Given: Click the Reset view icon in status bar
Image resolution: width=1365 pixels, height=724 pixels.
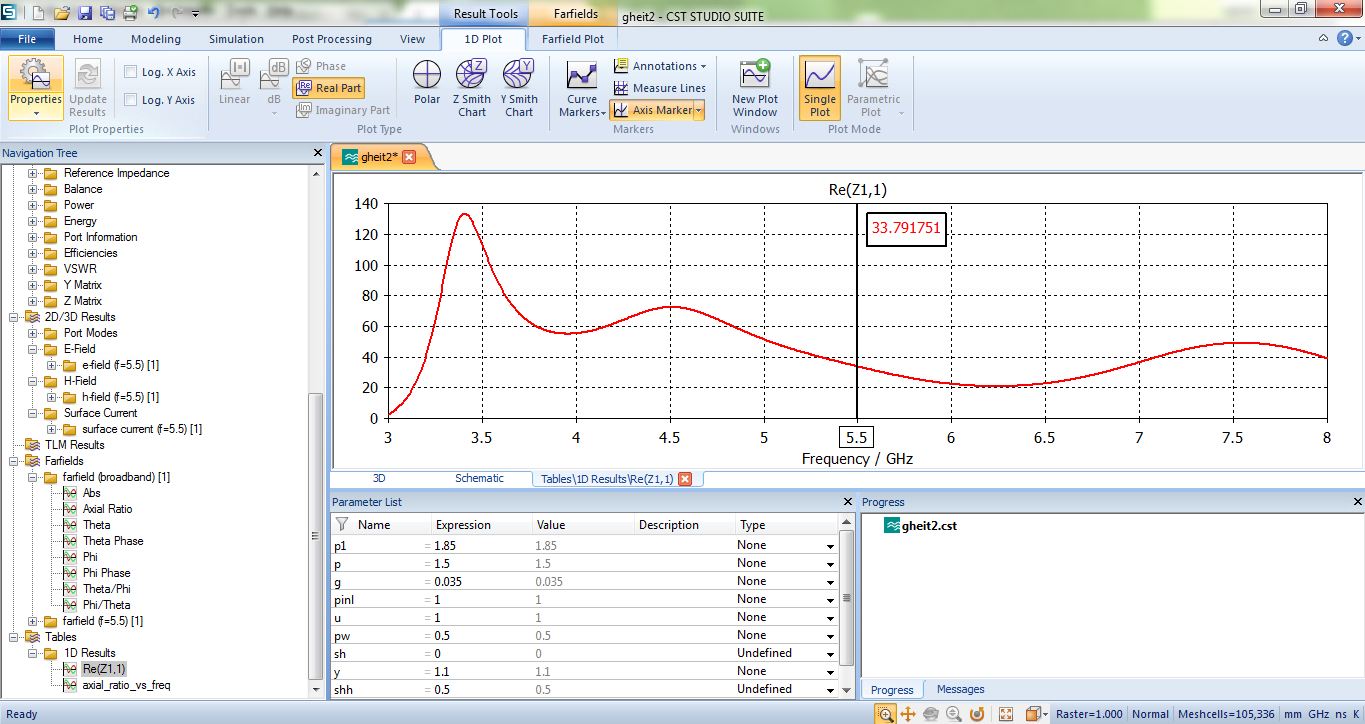Looking at the screenshot, I should coord(979,714).
